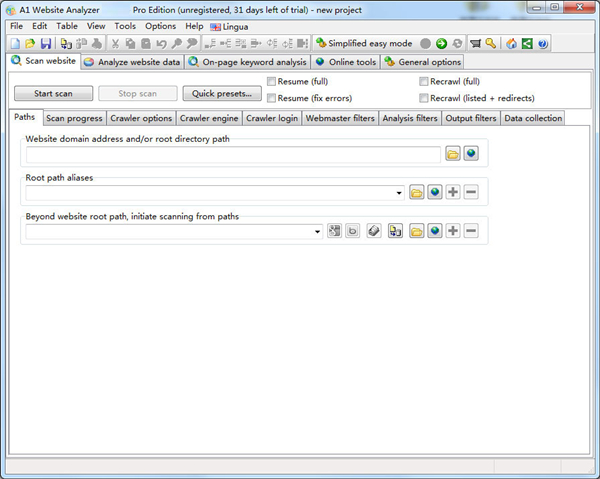Viewport: 600px width, 479px height.
Task: Browse folder for website domain address
Action: click(453, 154)
